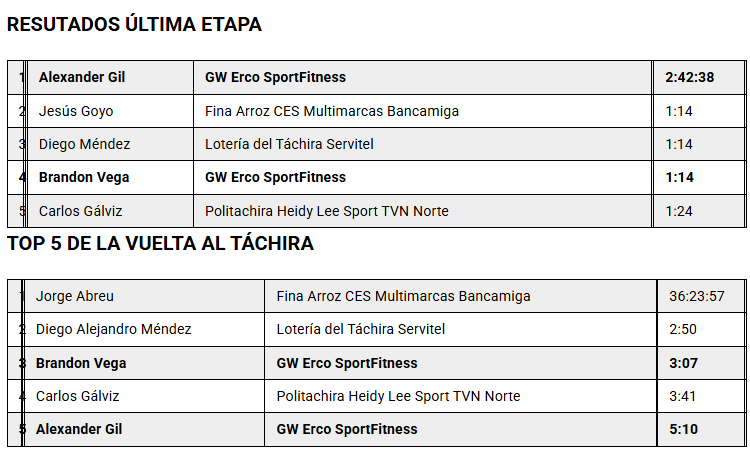Click the stage winner time 2:42:38
This screenshot has height=449, width=750.
(x=689, y=77)
